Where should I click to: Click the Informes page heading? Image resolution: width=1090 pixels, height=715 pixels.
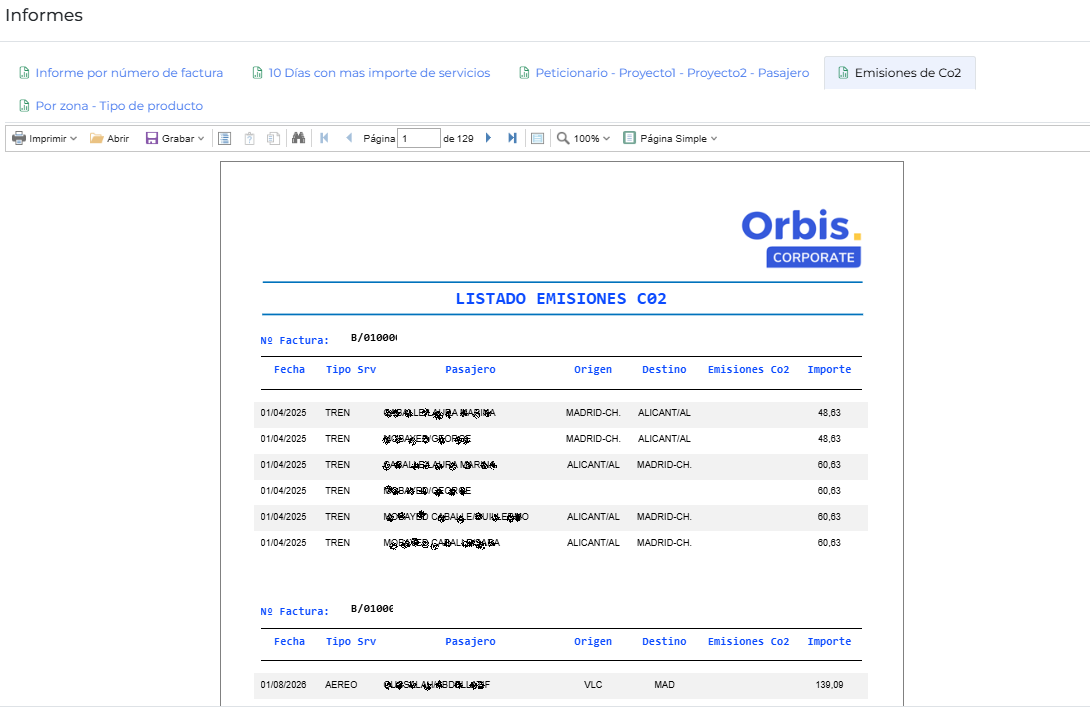pos(44,15)
